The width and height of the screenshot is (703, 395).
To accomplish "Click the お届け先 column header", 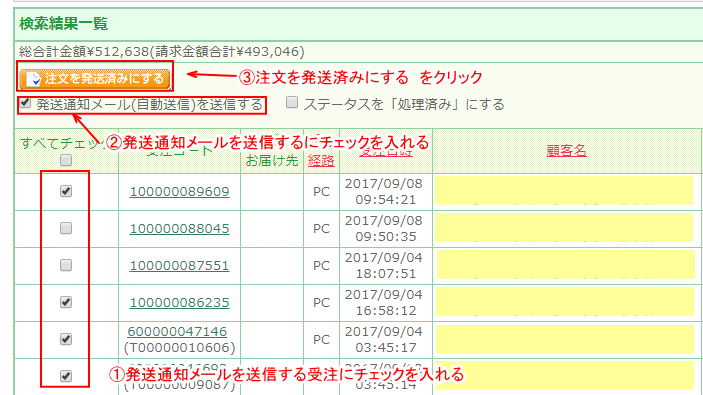I will click(272, 161).
